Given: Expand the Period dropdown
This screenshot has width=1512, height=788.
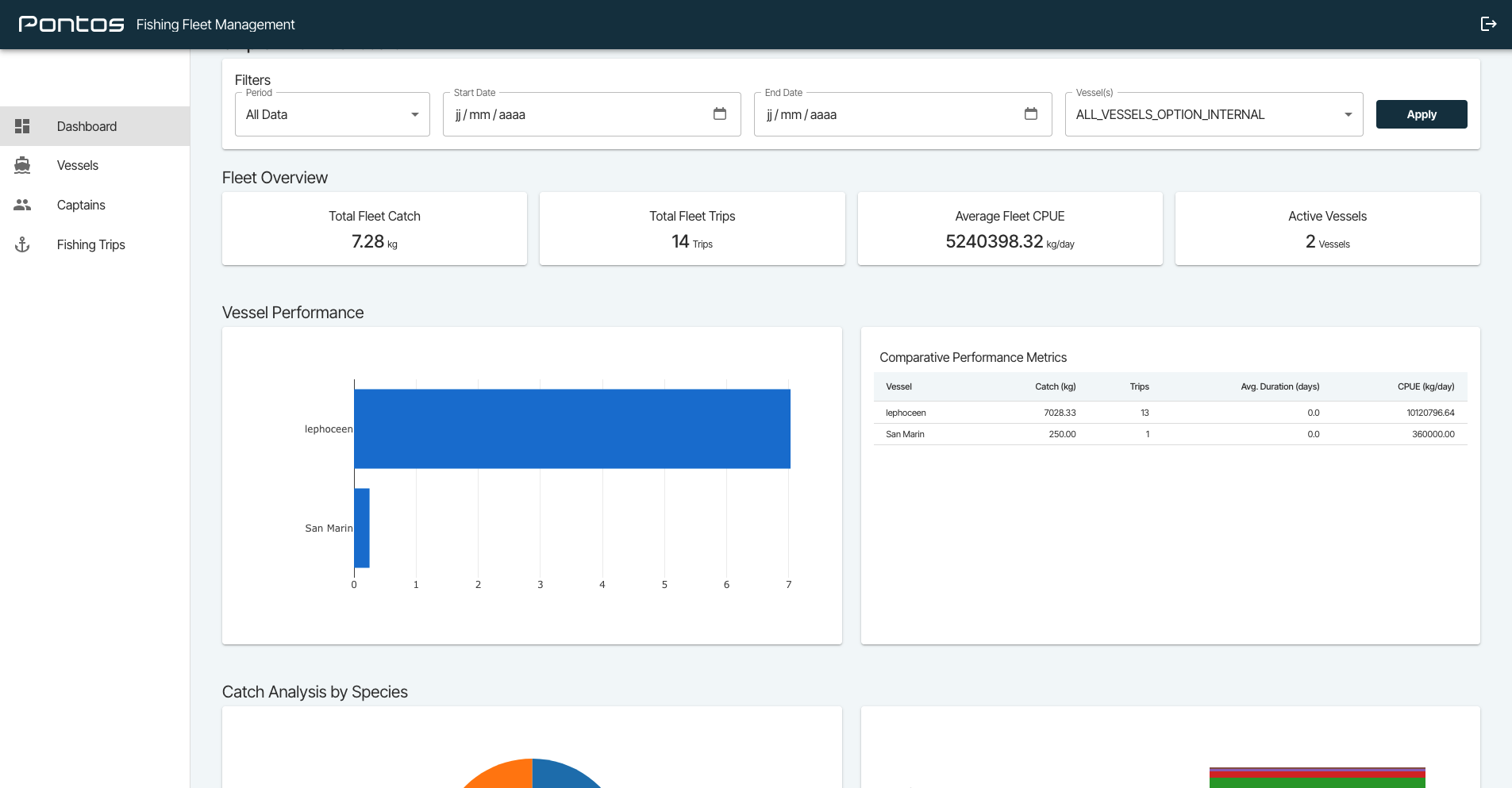Looking at the screenshot, I should (333, 114).
